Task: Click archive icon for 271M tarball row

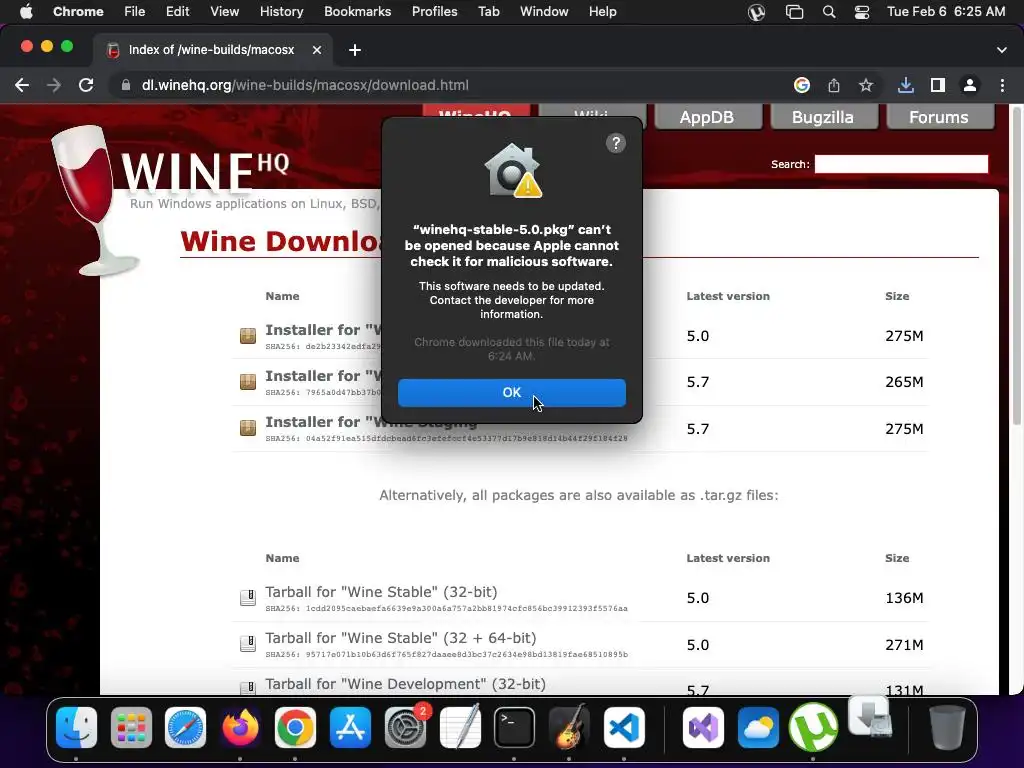Action: point(248,644)
